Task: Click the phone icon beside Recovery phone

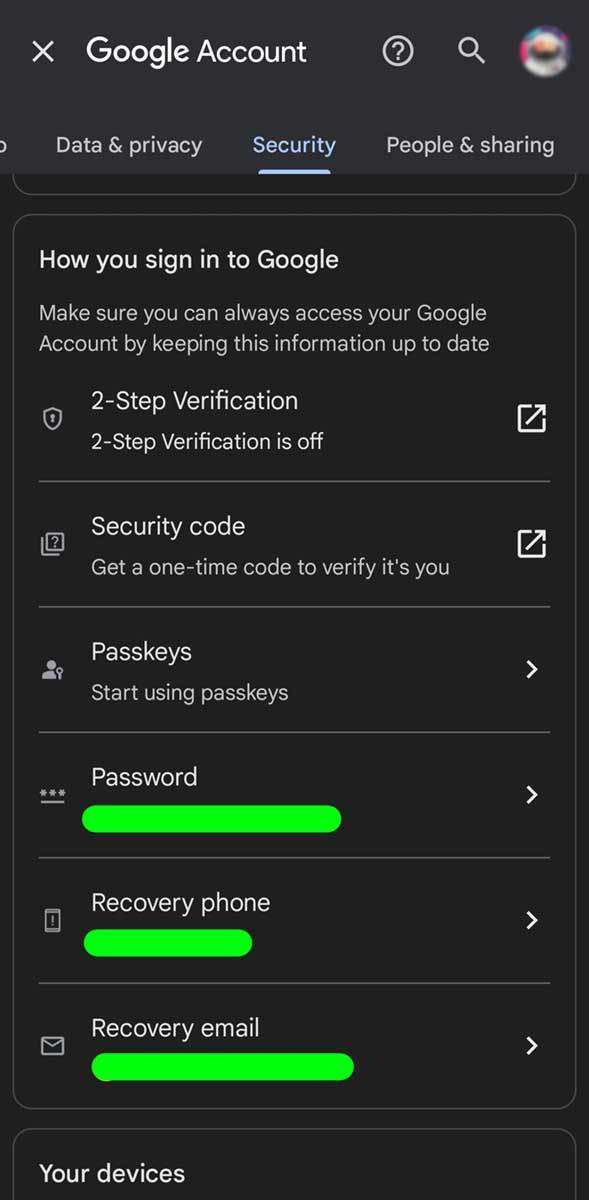Action: (52, 920)
